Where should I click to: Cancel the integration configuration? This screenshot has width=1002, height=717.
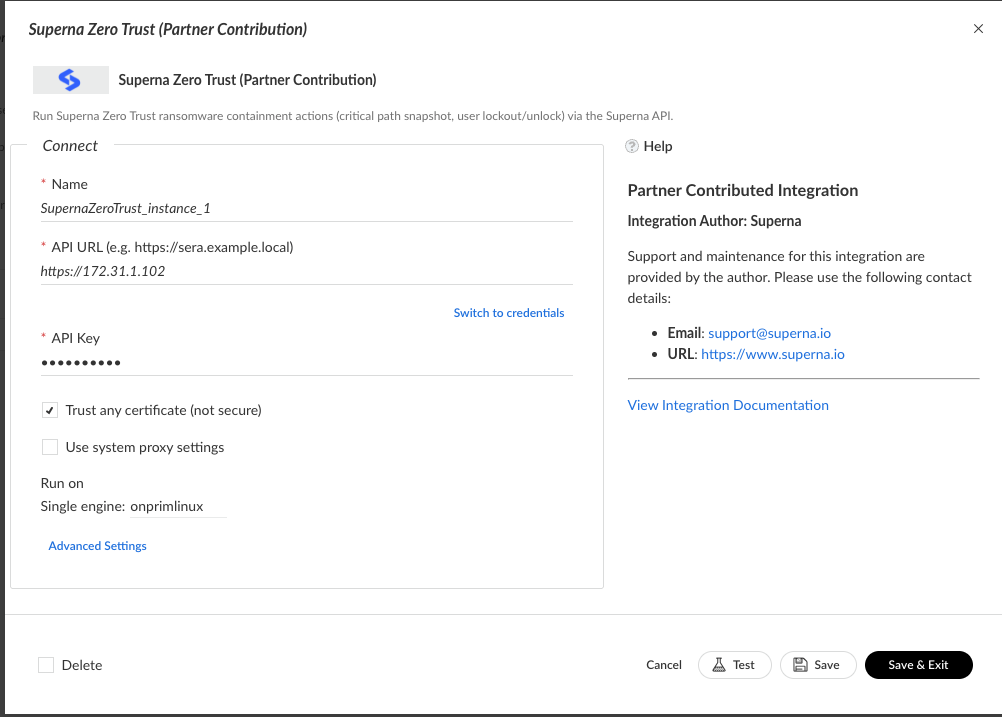pos(664,665)
